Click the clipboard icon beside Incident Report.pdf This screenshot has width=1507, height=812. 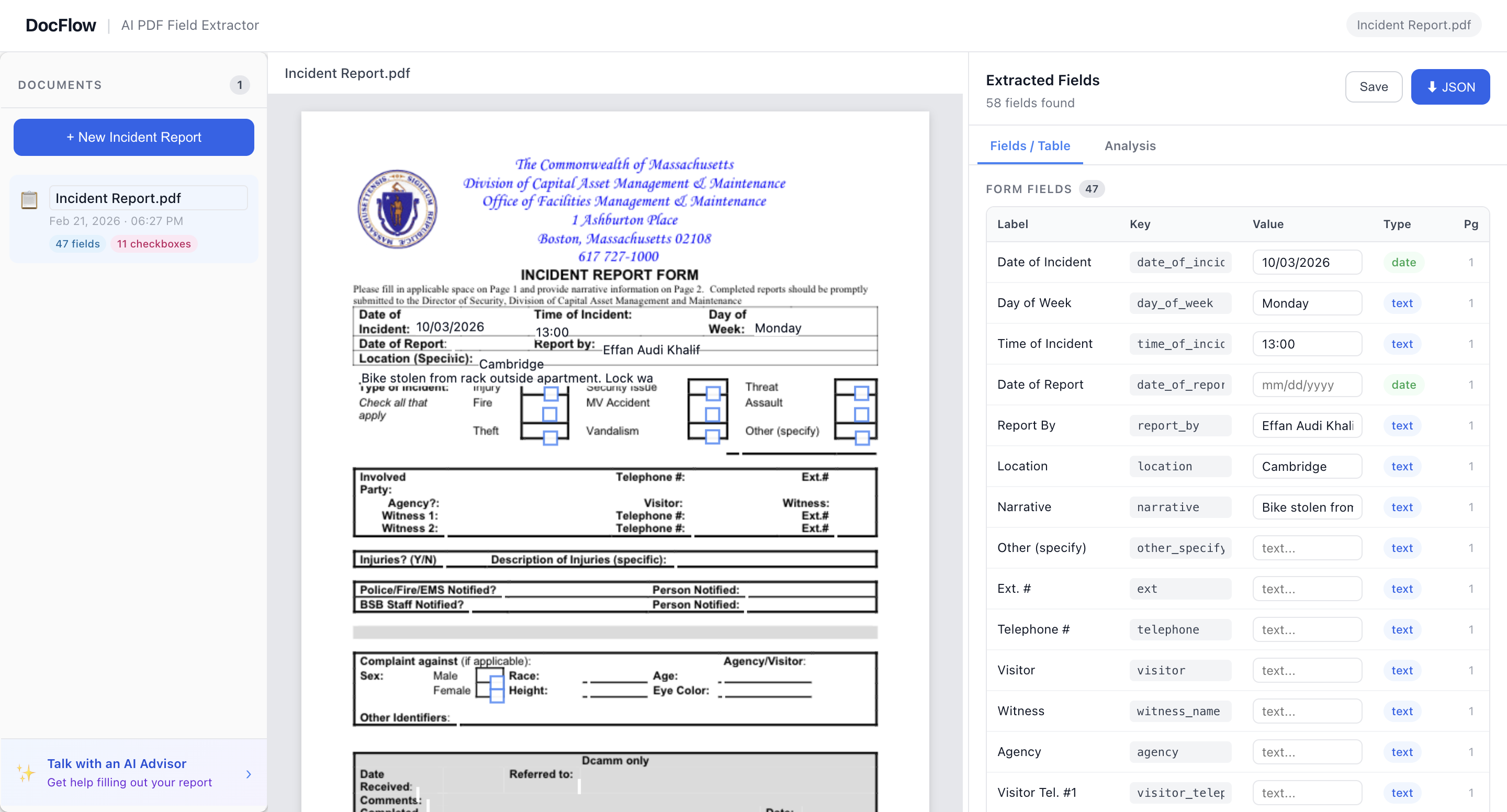coord(29,200)
